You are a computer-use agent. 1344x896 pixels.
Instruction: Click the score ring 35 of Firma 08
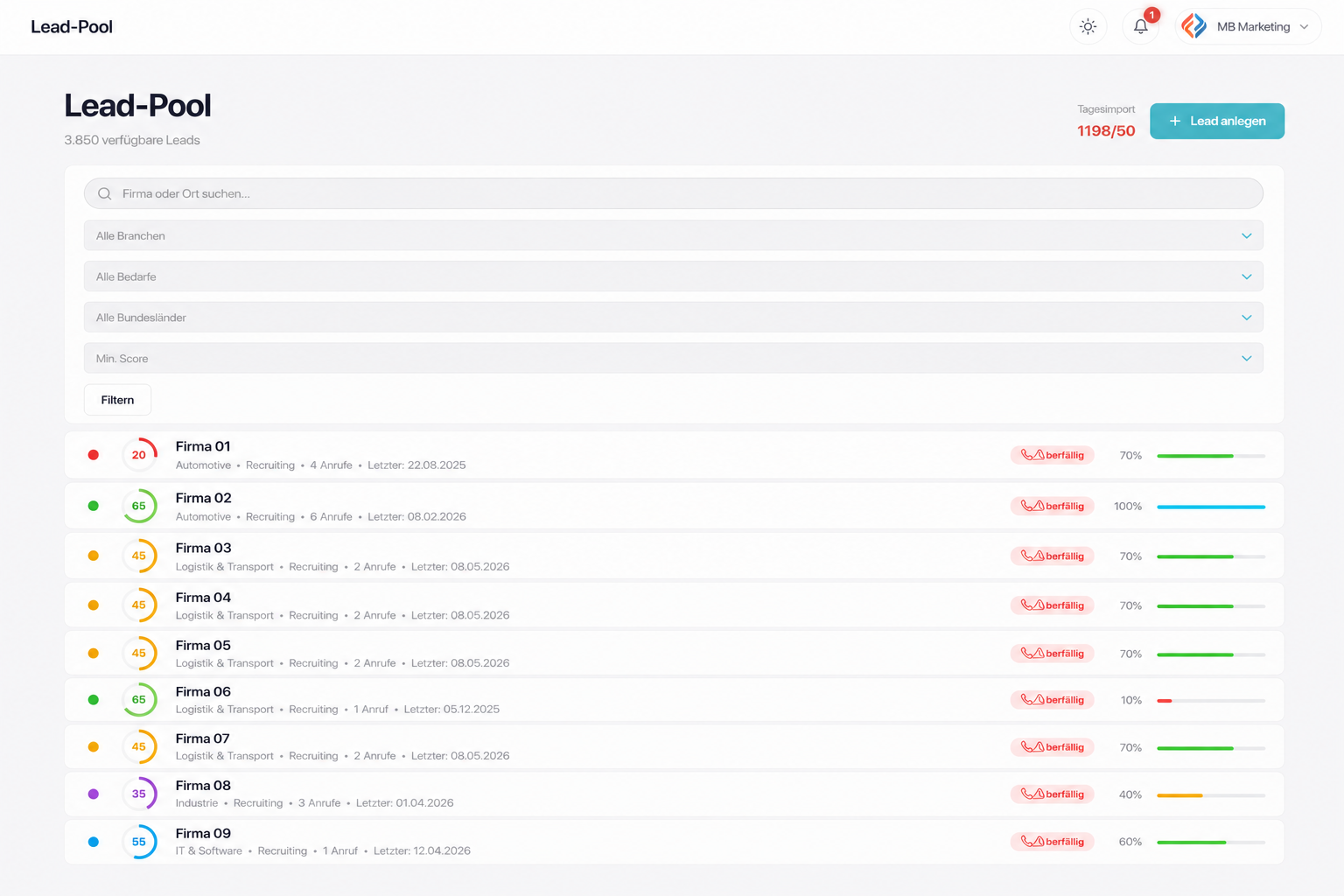pyautogui.click(x=139, y=794)
